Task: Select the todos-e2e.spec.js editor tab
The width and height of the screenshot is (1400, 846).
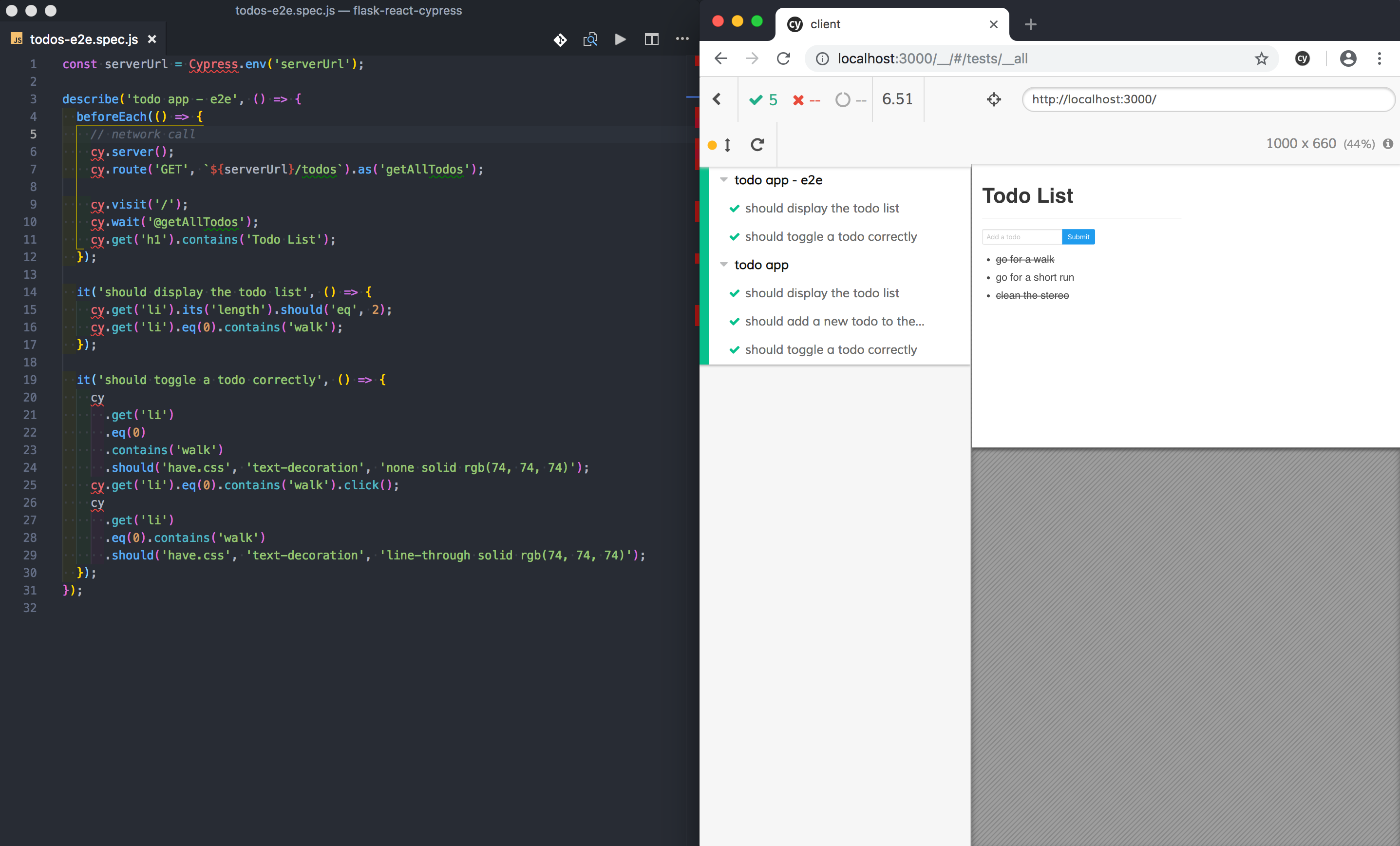Action: [83, 39]
